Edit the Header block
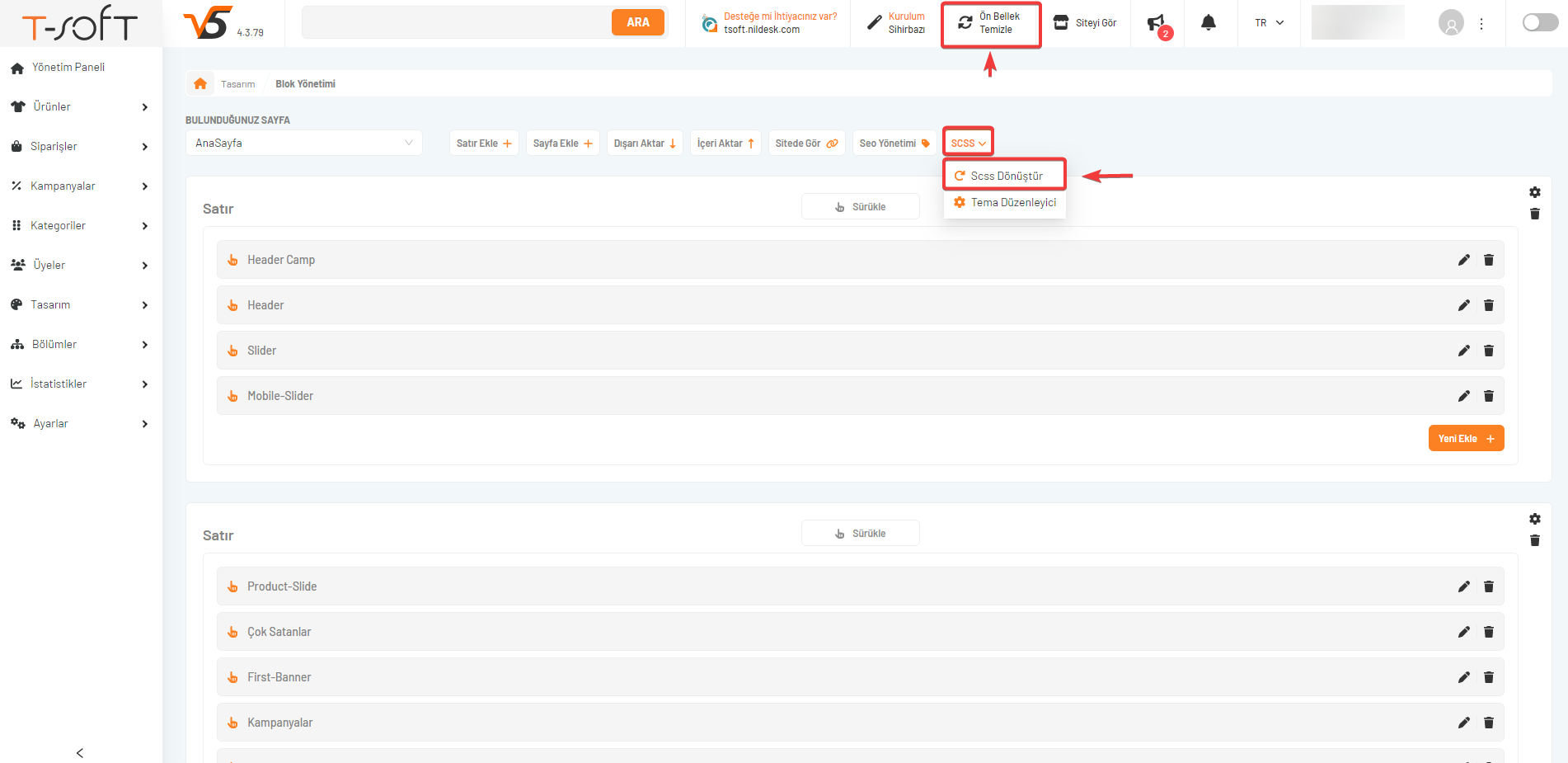This screenshot has width=1568, height=763. pyautogui.click(x=1463, y=305)
